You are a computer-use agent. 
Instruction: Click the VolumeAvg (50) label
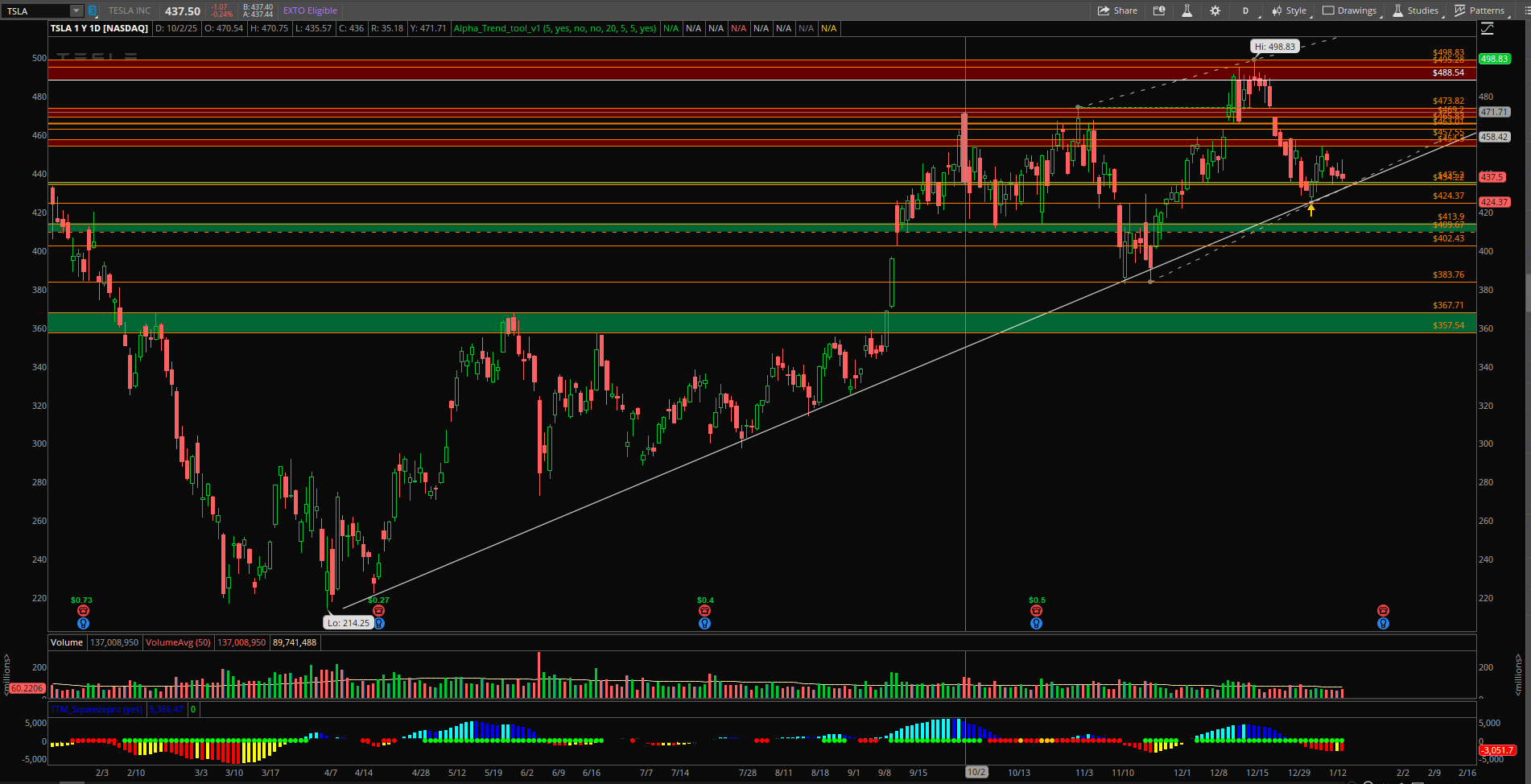[x=178, y=642]
